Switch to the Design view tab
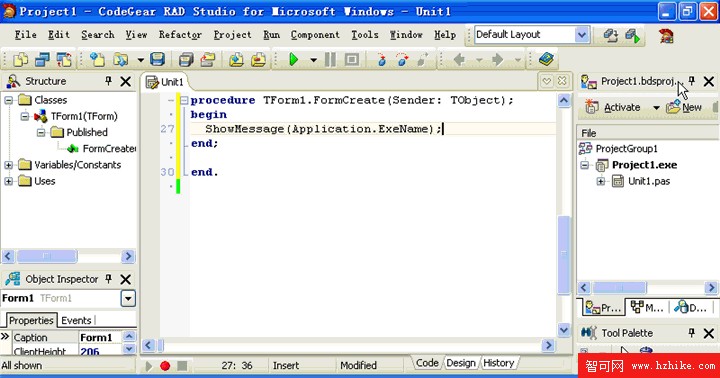 [461, 363]
